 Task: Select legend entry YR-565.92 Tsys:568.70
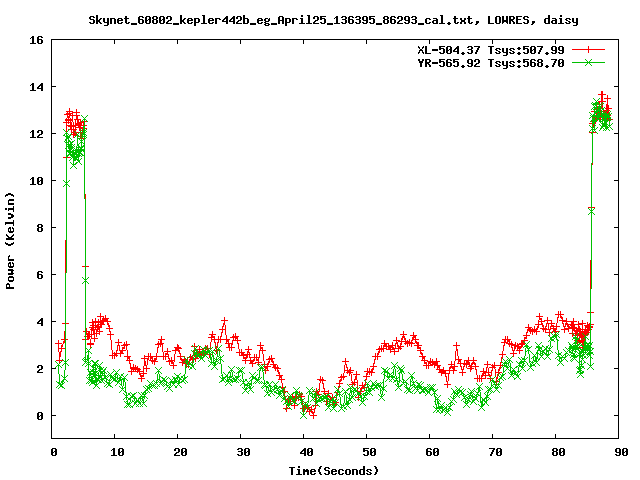[491, 63]
